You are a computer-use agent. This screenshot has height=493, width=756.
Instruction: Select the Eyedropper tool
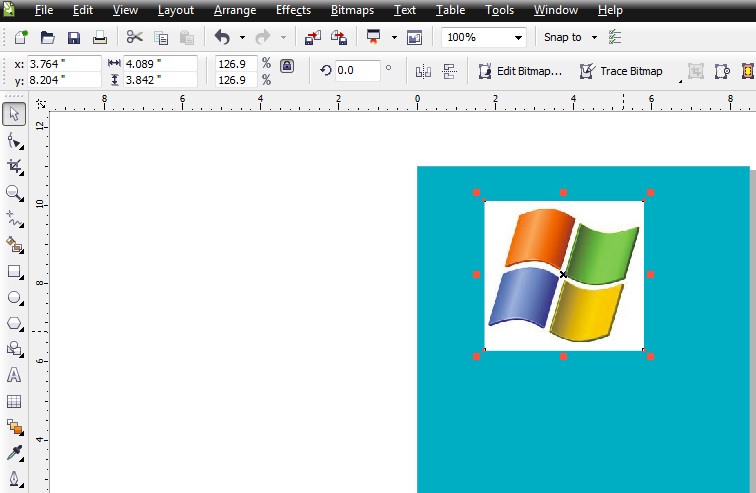pyautogui.click(x=14, y=453)
